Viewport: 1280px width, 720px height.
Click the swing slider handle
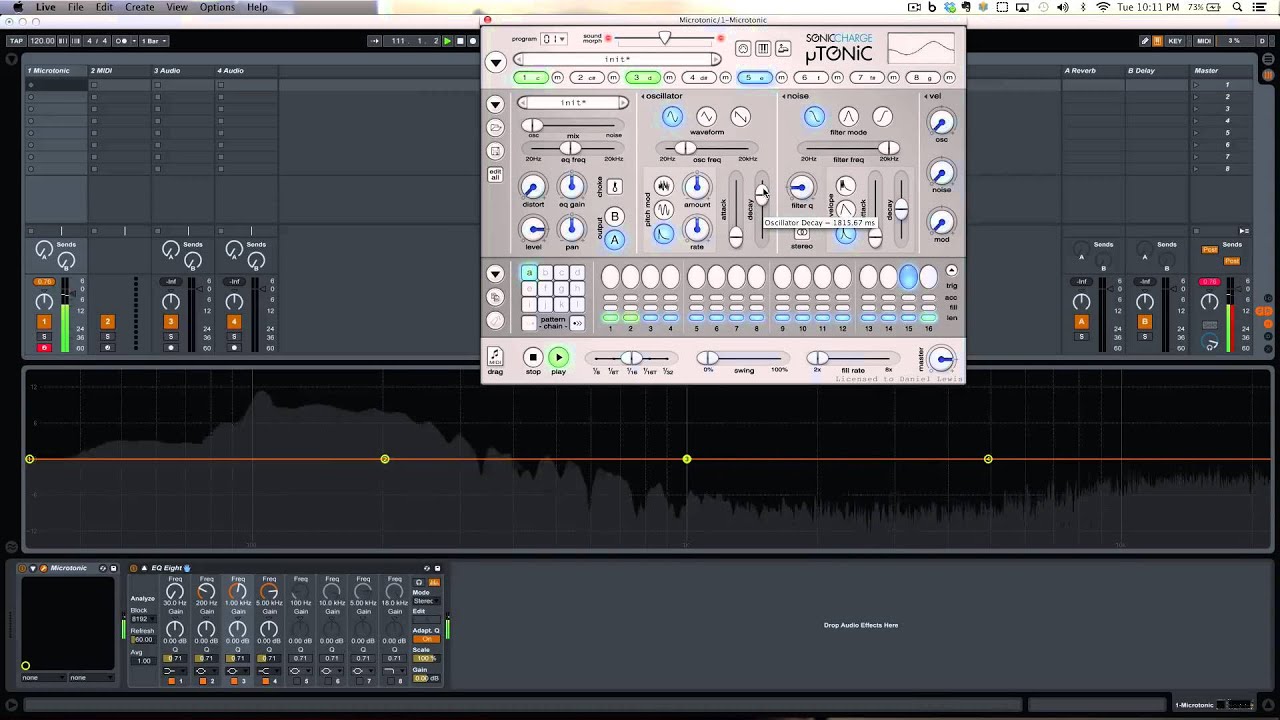(707, 358)
